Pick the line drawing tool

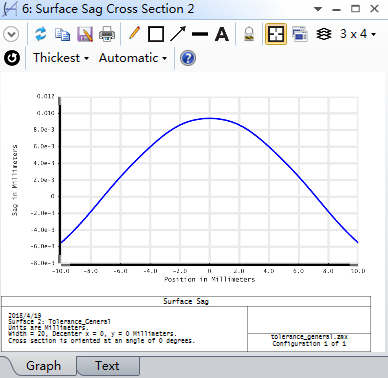click(200, 34)
